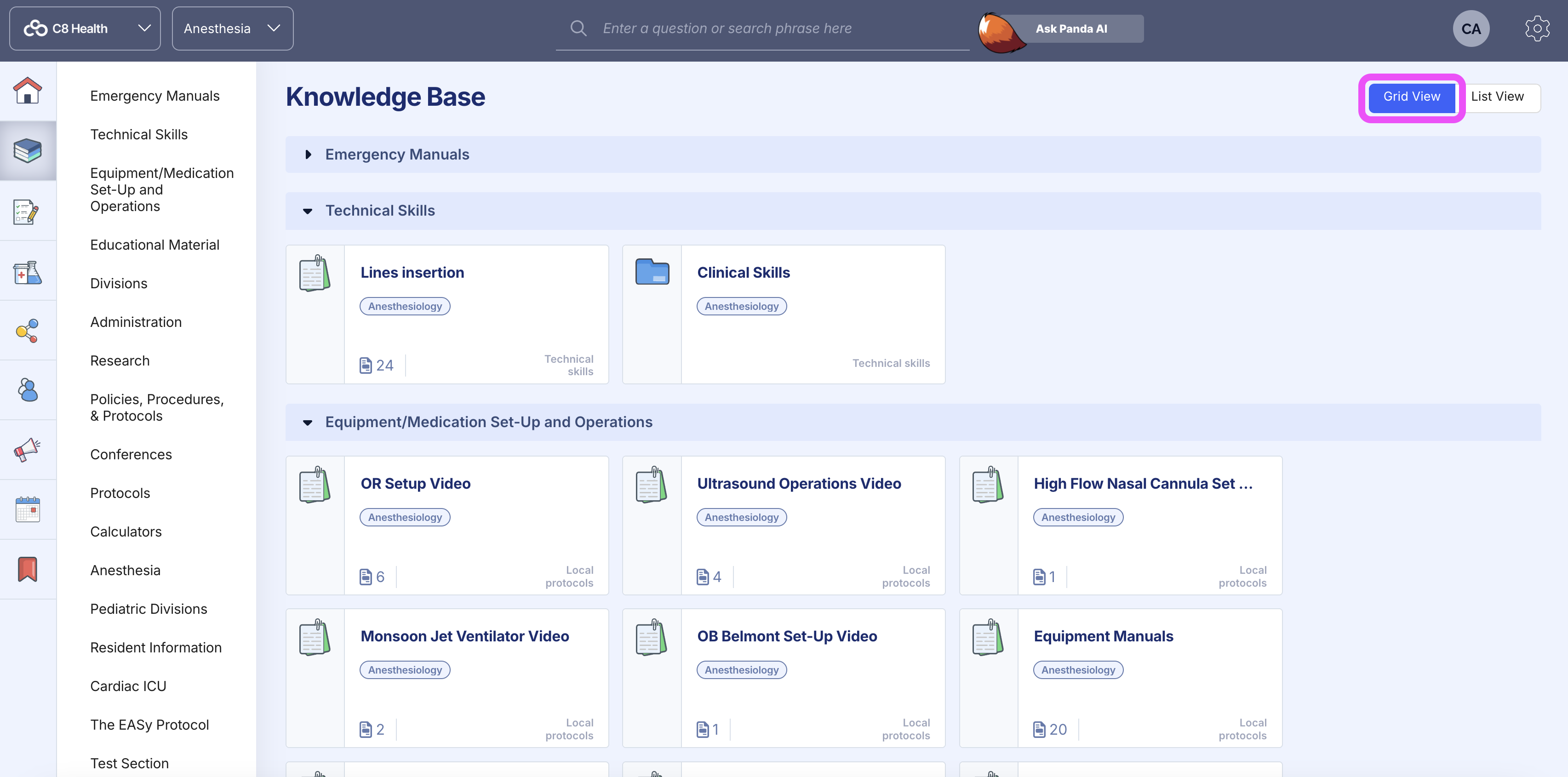Viewport: 1568px width, 777px height.
Task: Open the Clinical Skills card title
Action: (x=743, y=273)
